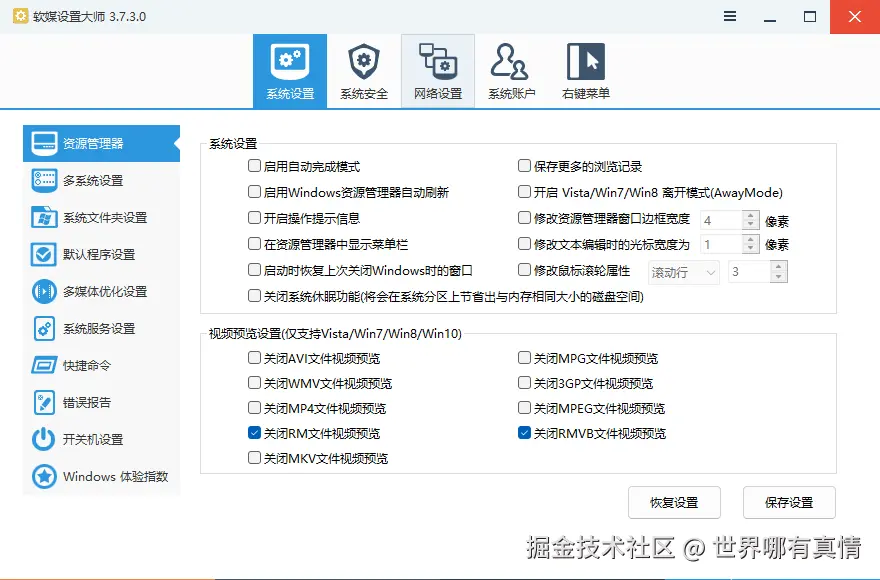Select 系统文件夹设置 in the sidebar
The width and height of the screenshot is (880, 580).
102,217
